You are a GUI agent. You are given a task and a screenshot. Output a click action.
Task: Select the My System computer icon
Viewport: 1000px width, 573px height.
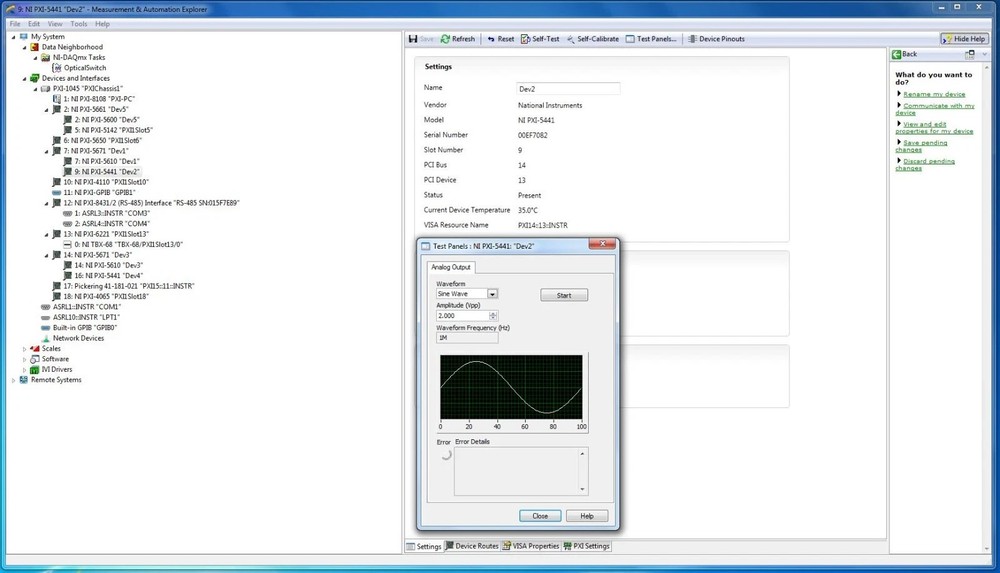click(24, 36)
